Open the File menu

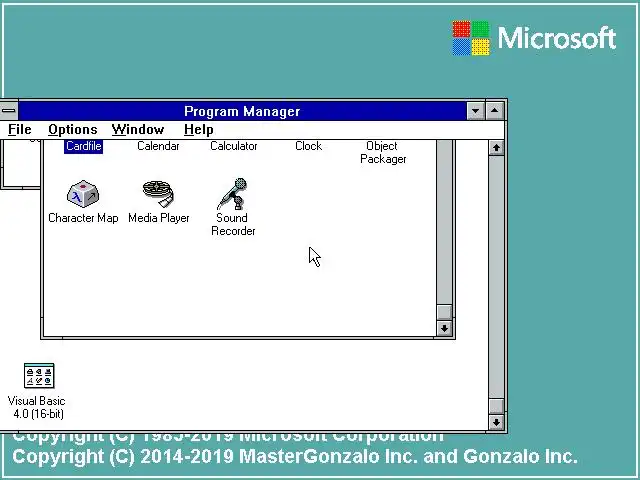[20, 130]
